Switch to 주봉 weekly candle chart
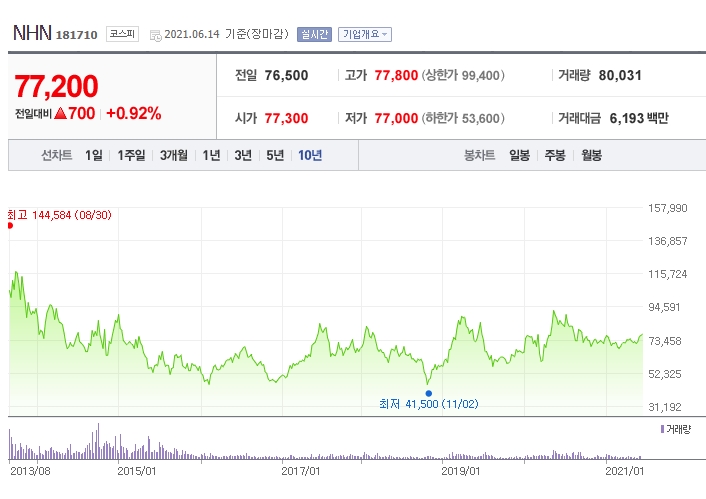706x499 pixels. [555, 155]
